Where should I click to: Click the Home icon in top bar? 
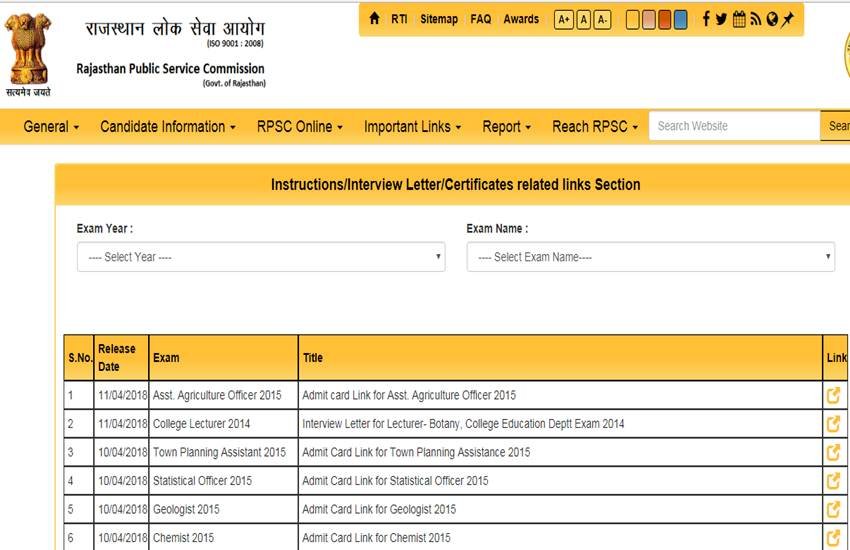(374, 19)
